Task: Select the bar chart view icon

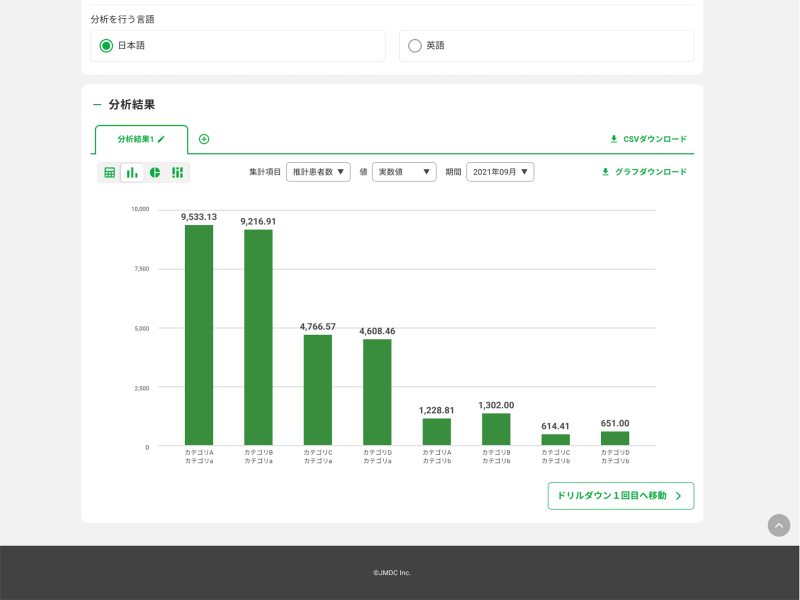Action: [x=132, y=173]
